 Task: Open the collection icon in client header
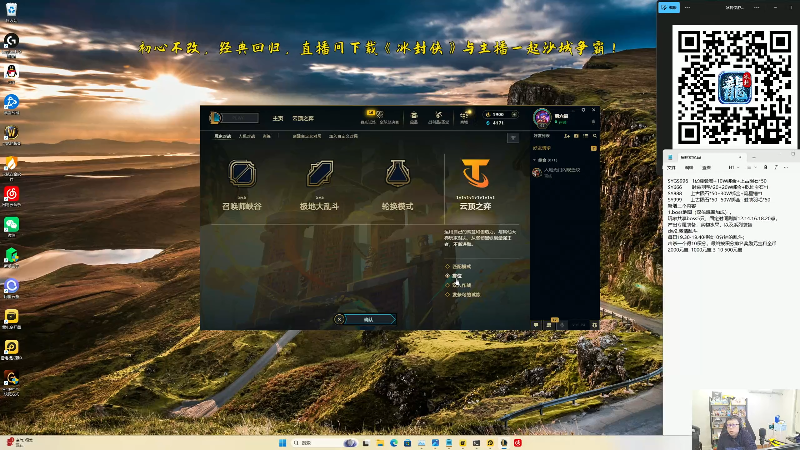414,115
